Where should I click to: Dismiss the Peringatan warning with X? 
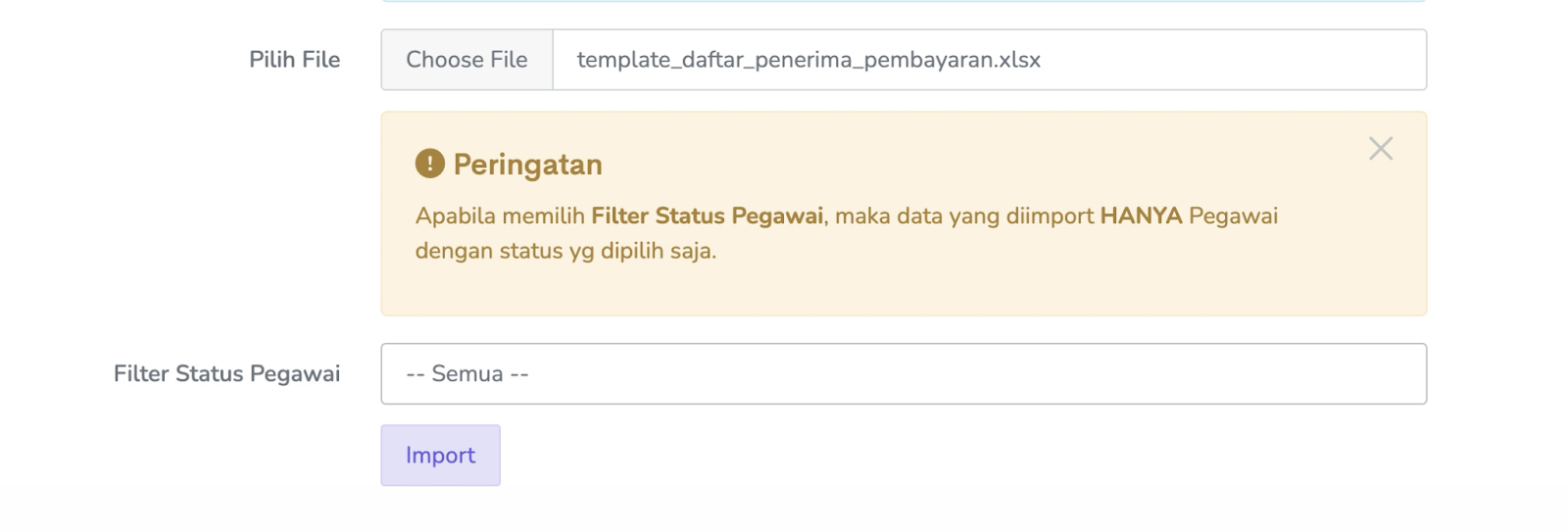pos(1381,149)
